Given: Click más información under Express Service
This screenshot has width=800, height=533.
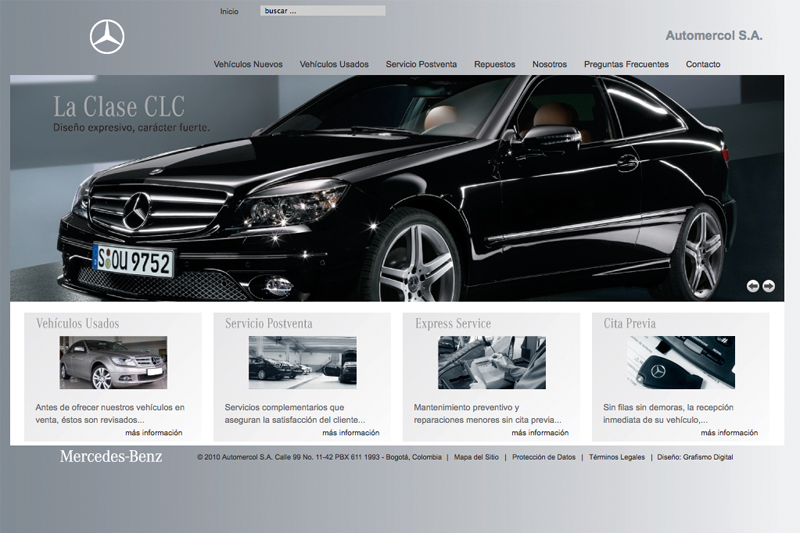Looking at the screenshot, I should tap(540, 433).
